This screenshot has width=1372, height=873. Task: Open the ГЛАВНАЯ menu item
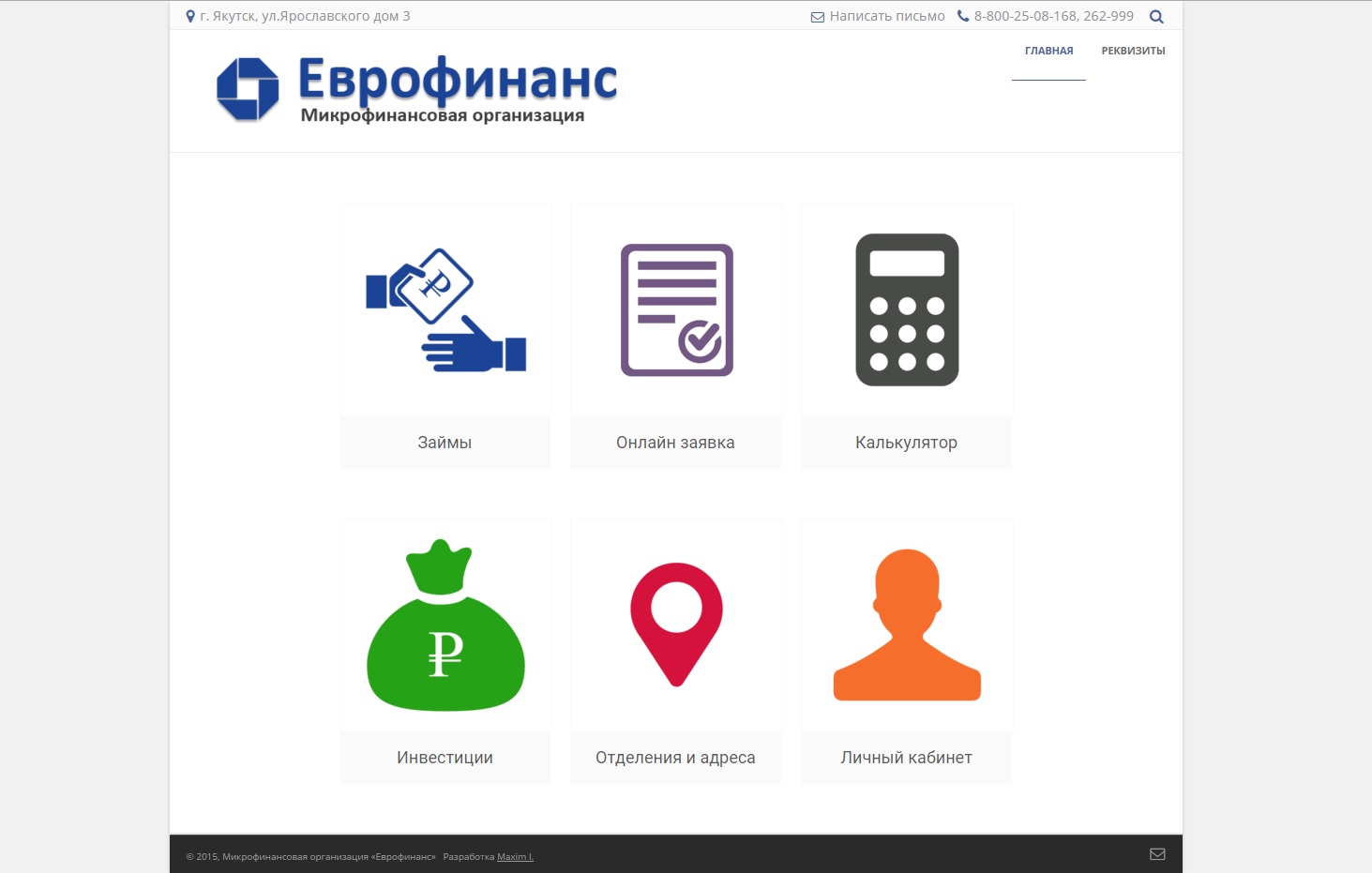coord(1048,51)
